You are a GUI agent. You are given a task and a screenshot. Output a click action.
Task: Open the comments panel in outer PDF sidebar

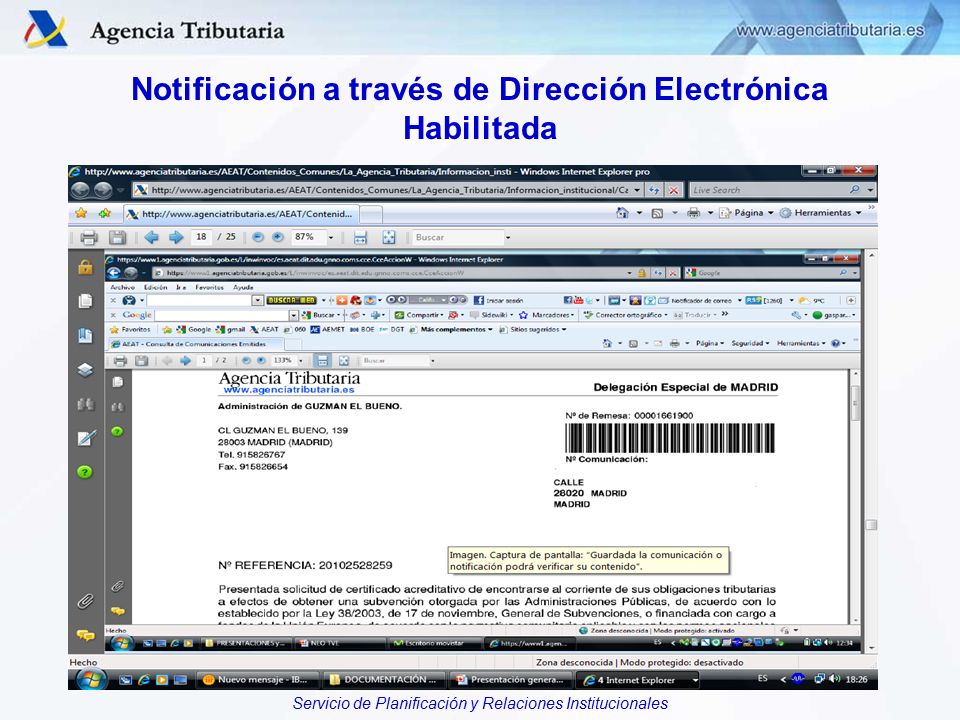coord(85,636)
